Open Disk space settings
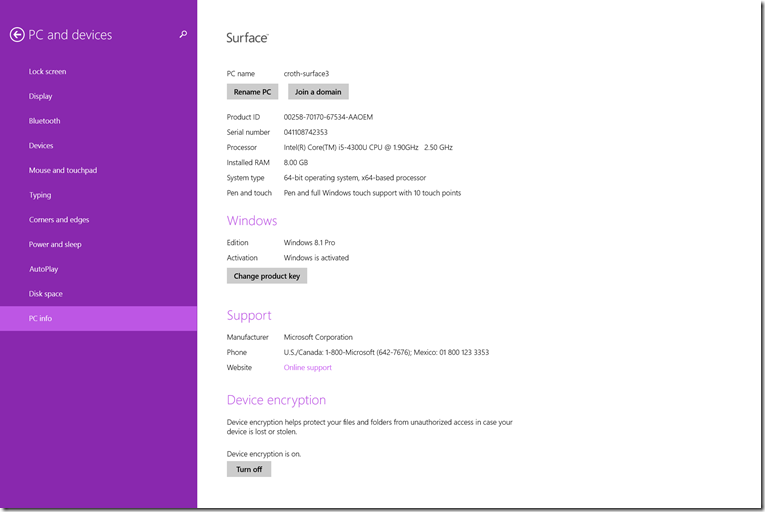Image resolution: width=765 pixels, height=512 pixels. 45,294
